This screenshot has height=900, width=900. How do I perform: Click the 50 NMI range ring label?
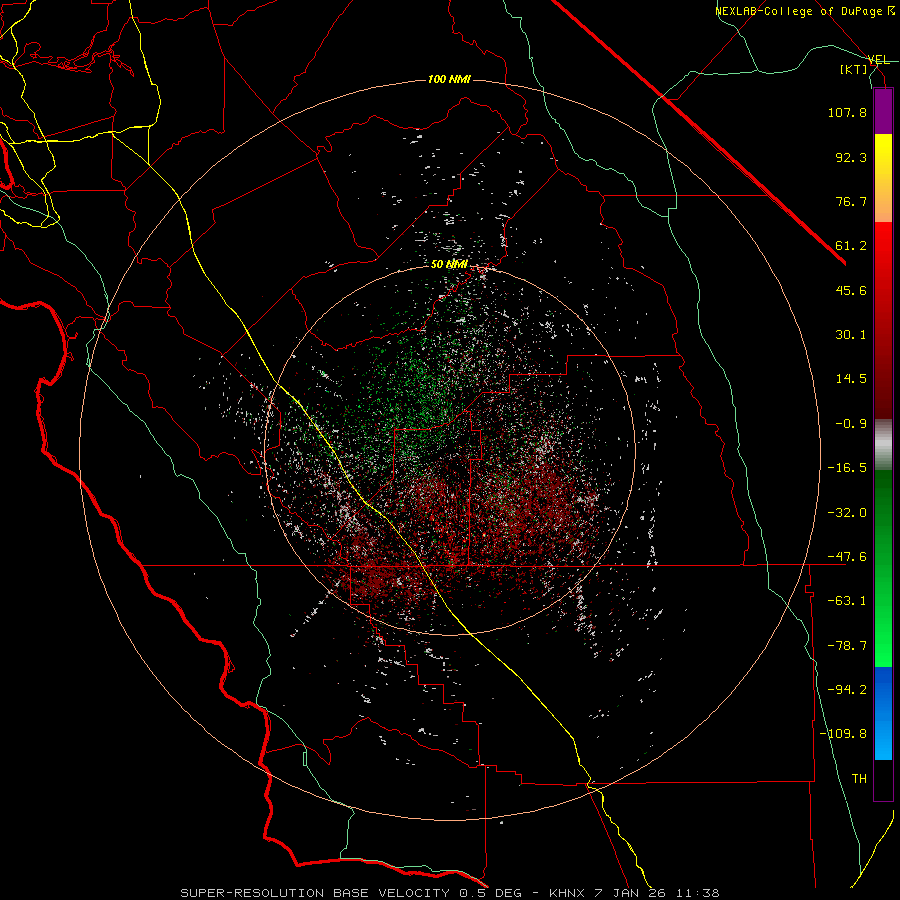tap(449, 264)
